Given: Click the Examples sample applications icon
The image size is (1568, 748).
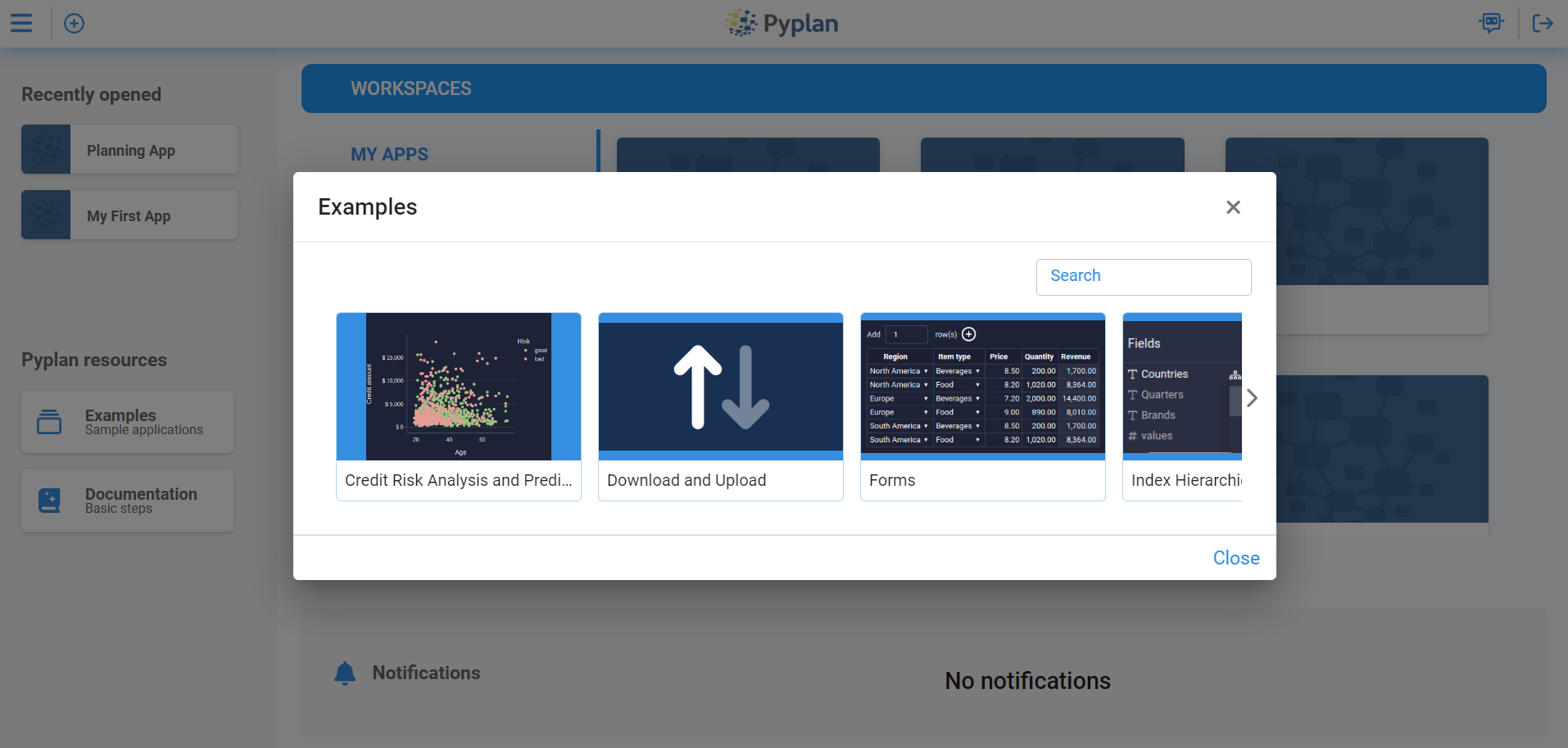Looking at the screenshot, I should pos(48,421).
